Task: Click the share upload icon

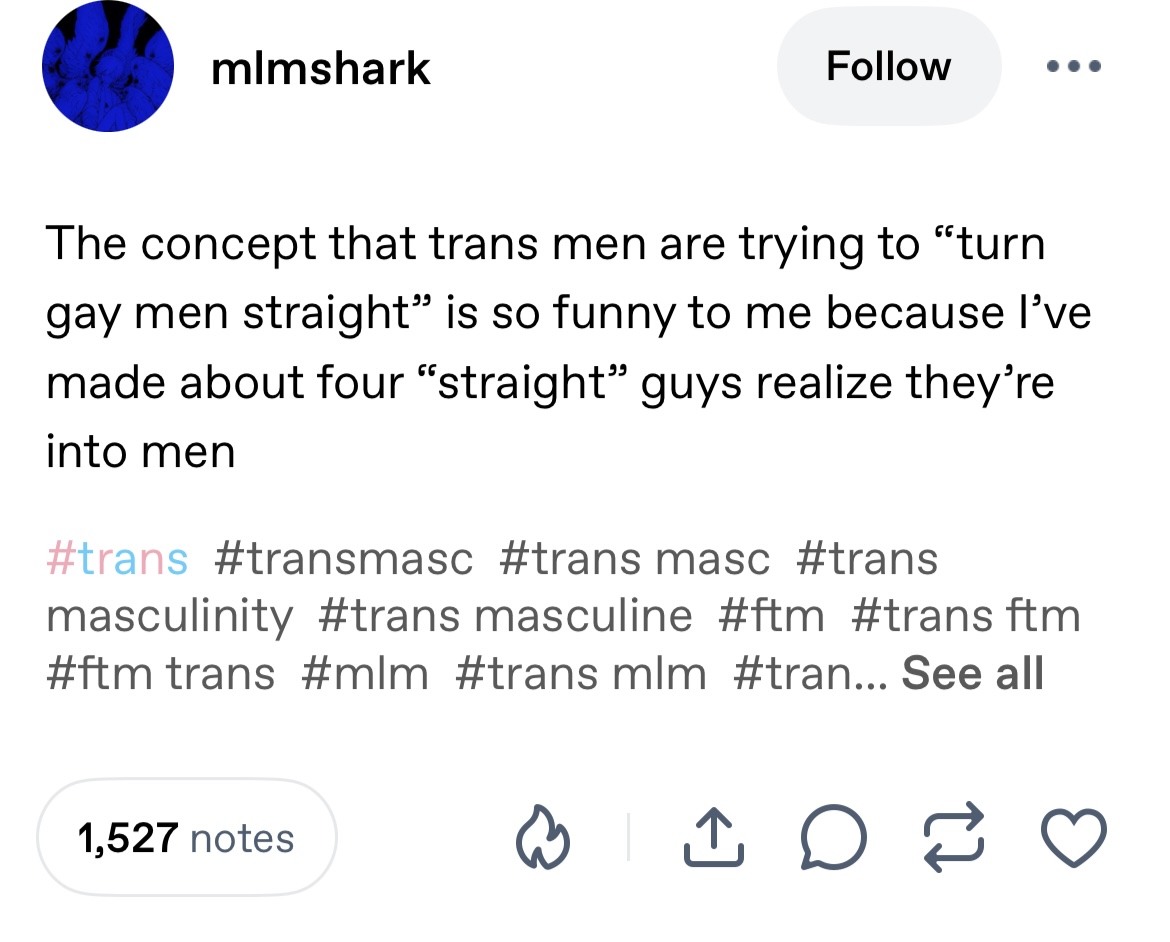Action: [713, 837]
